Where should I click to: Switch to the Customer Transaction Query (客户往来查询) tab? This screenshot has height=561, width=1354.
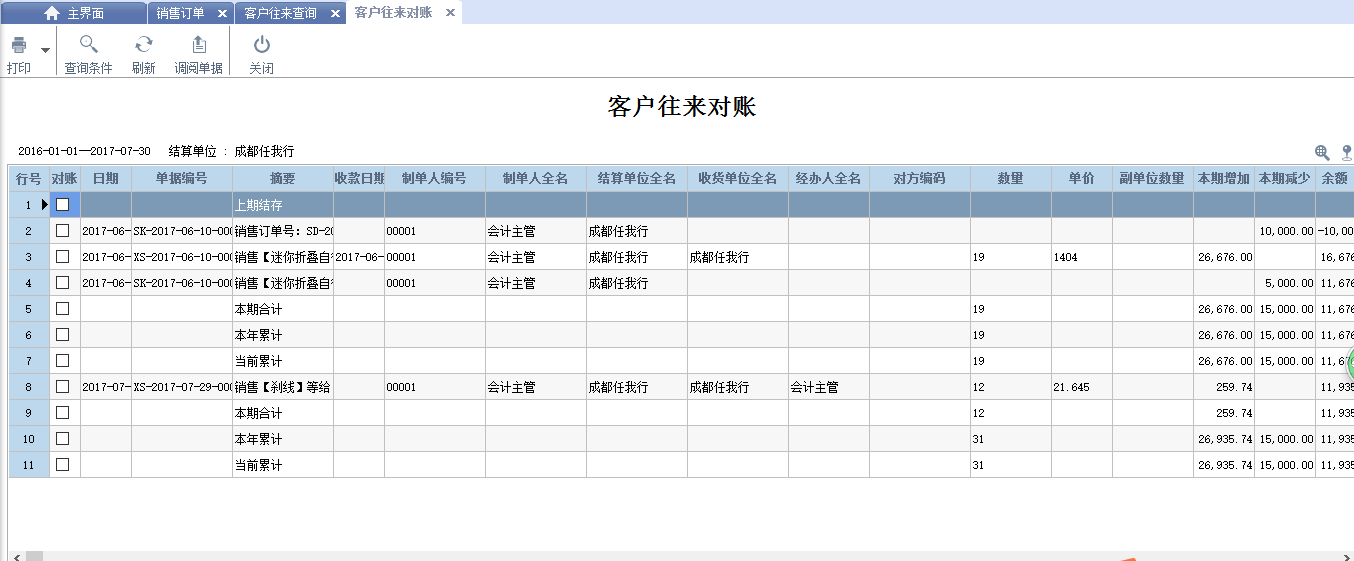[x=280, y=13]
